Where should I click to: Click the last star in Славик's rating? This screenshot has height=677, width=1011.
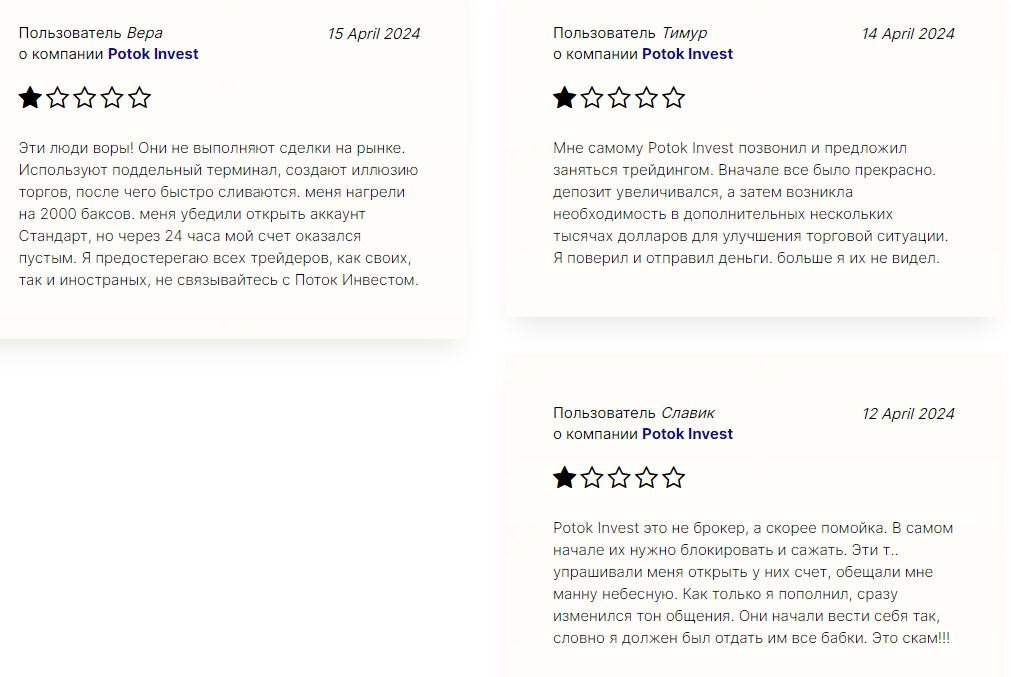(674, 478)
